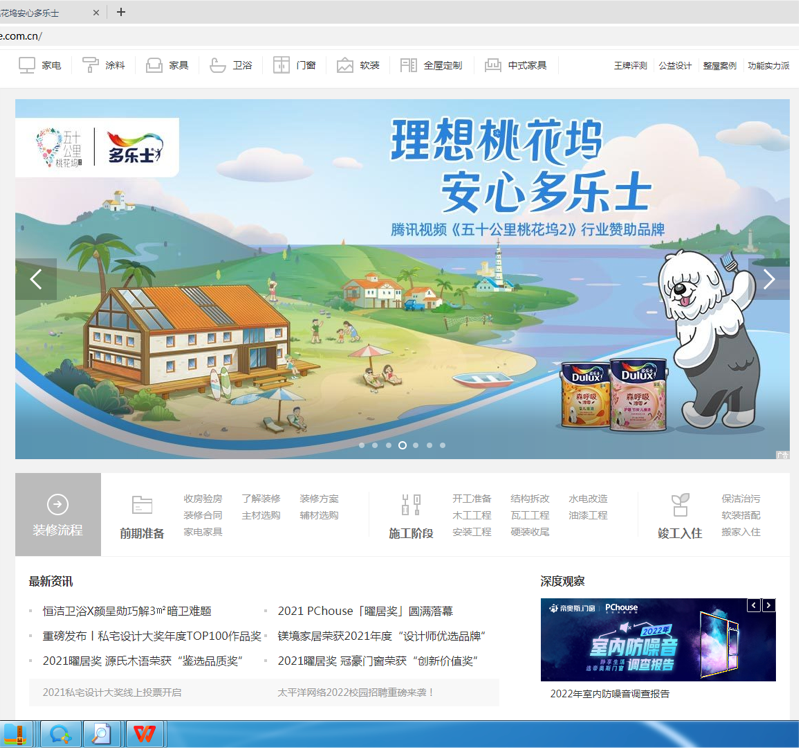Open 重磅发布 私宅设计大奖年度TOP100作品奖
The width and height of the screenshot is (799, 748).
(152, 636)
